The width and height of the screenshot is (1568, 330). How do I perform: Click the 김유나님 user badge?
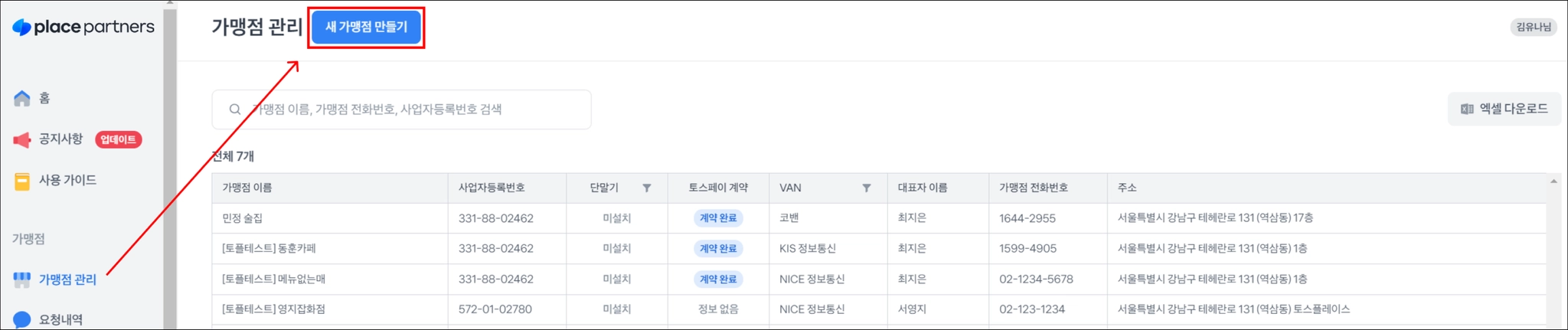tap(1534, 27)
